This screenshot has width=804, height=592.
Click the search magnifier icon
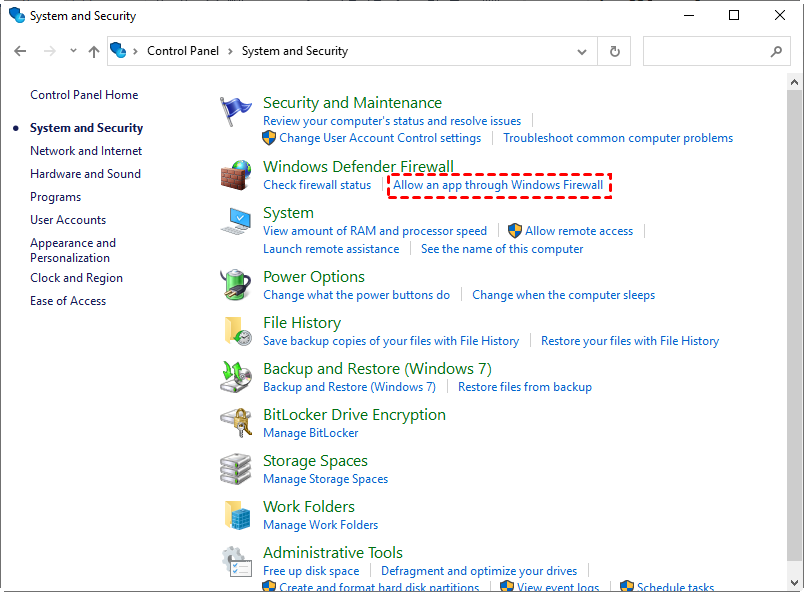(x=776, y=51)
